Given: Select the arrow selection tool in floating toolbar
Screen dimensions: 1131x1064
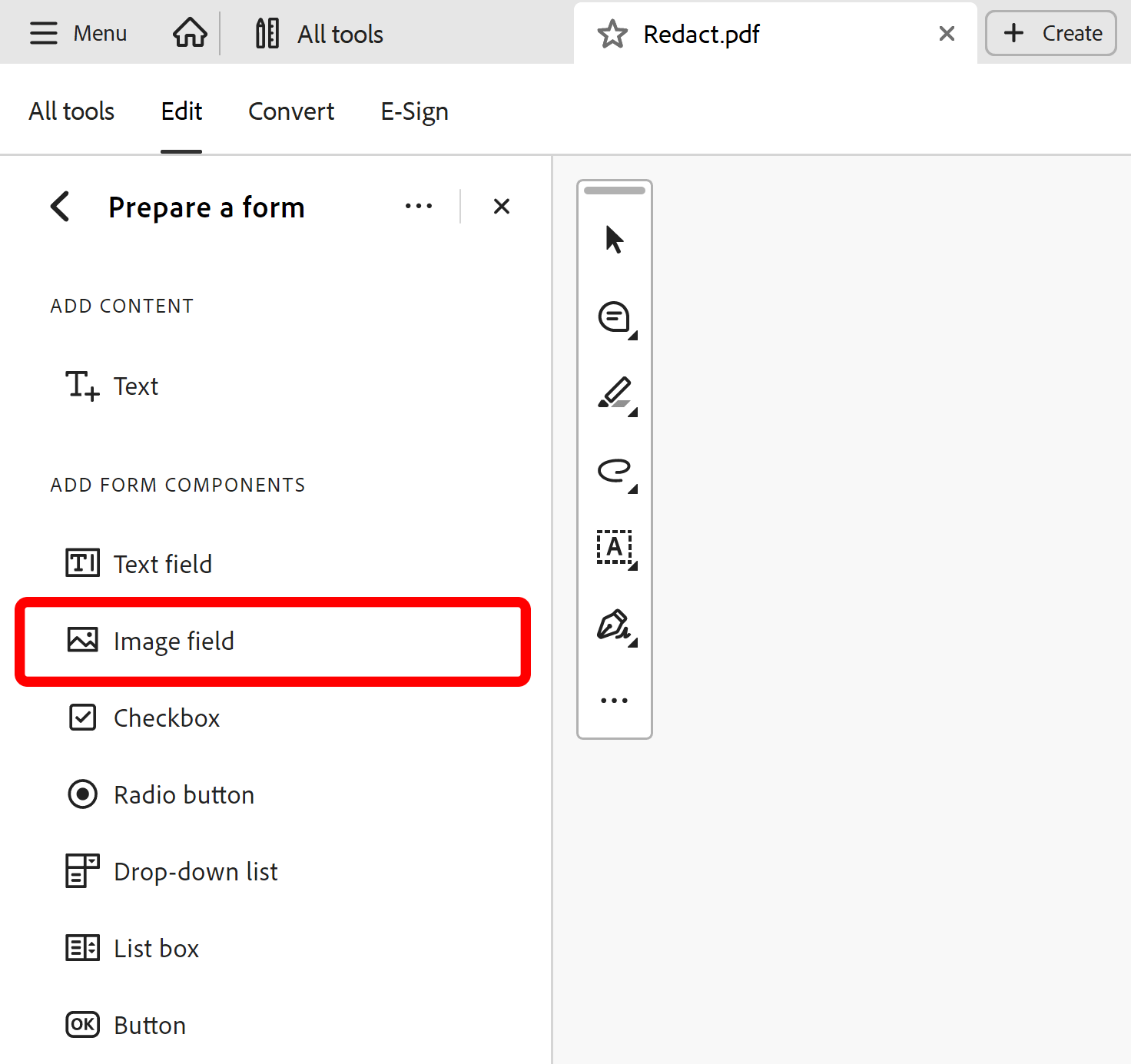Looking at the screenshot, I should [x=613, y=238].
